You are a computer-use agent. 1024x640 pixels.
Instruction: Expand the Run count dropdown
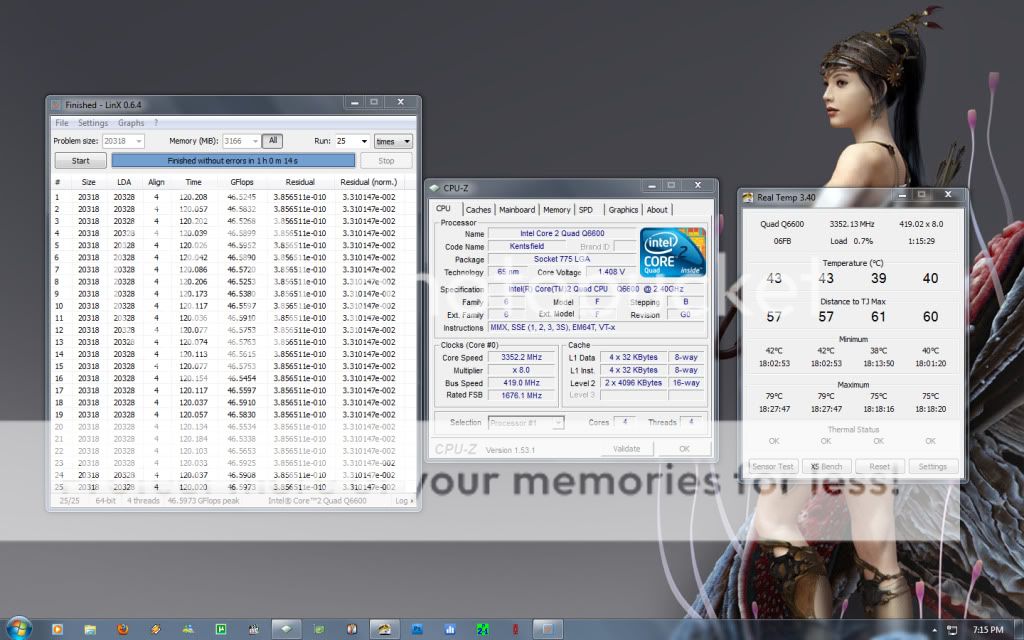pos(363,142)
